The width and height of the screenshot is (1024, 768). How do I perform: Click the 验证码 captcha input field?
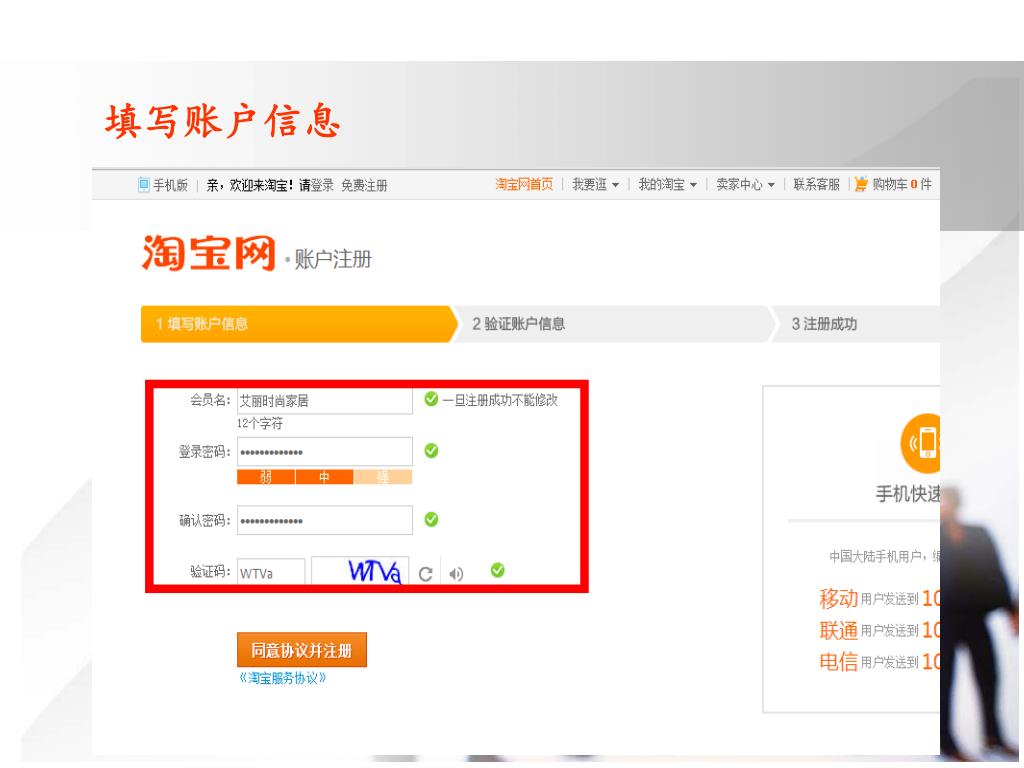271,573
